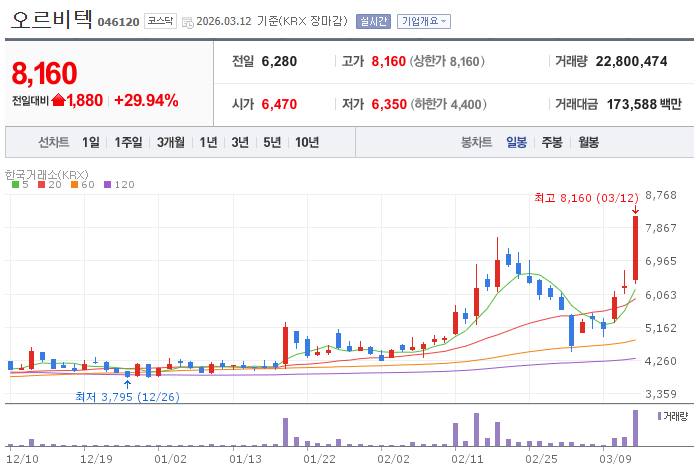Click the tallest volume bar at far right
Viewport: 694px width, 475px height.
(x=635, y=428)
